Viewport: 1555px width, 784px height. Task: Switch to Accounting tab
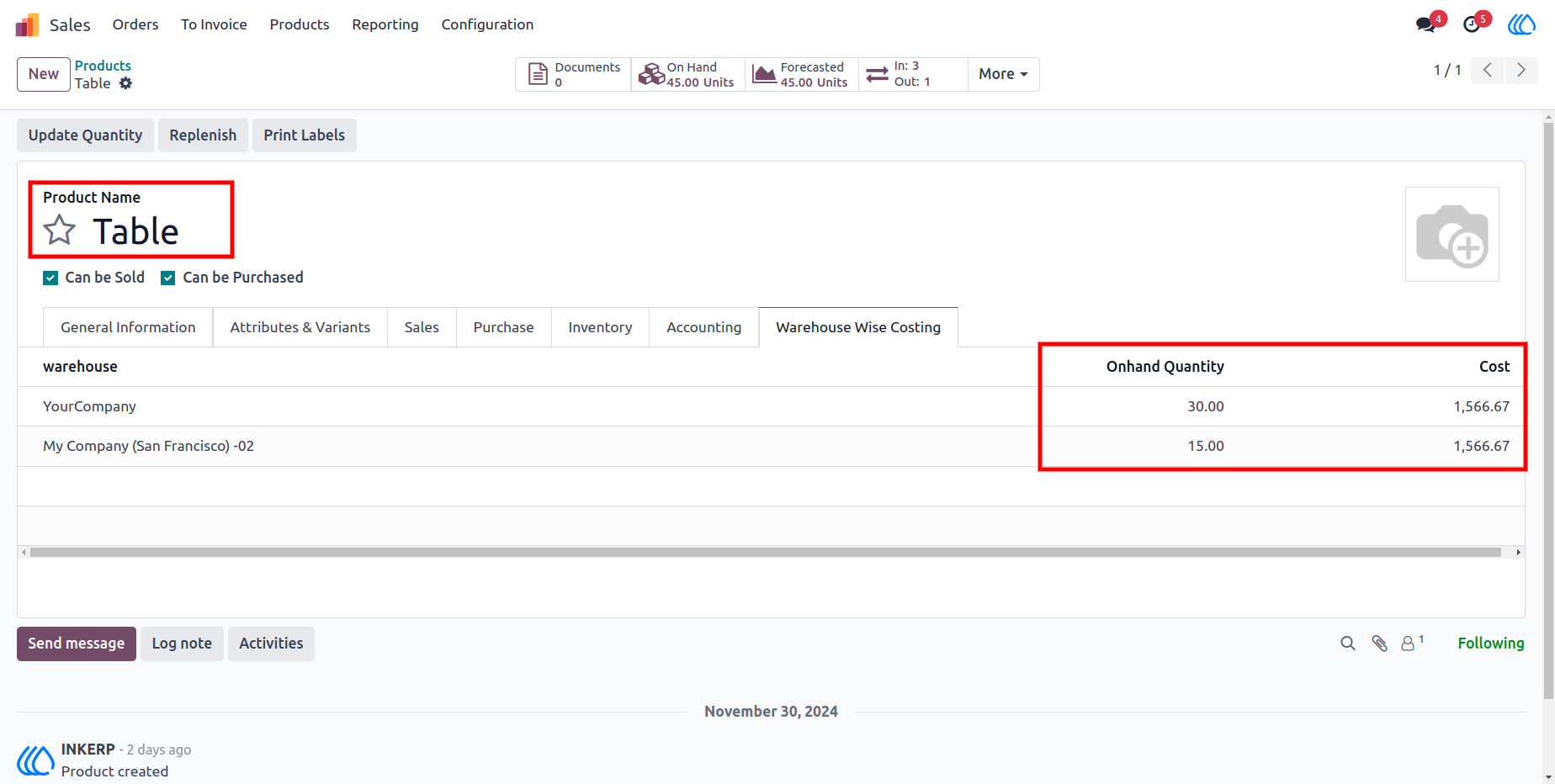coord(704,327)
